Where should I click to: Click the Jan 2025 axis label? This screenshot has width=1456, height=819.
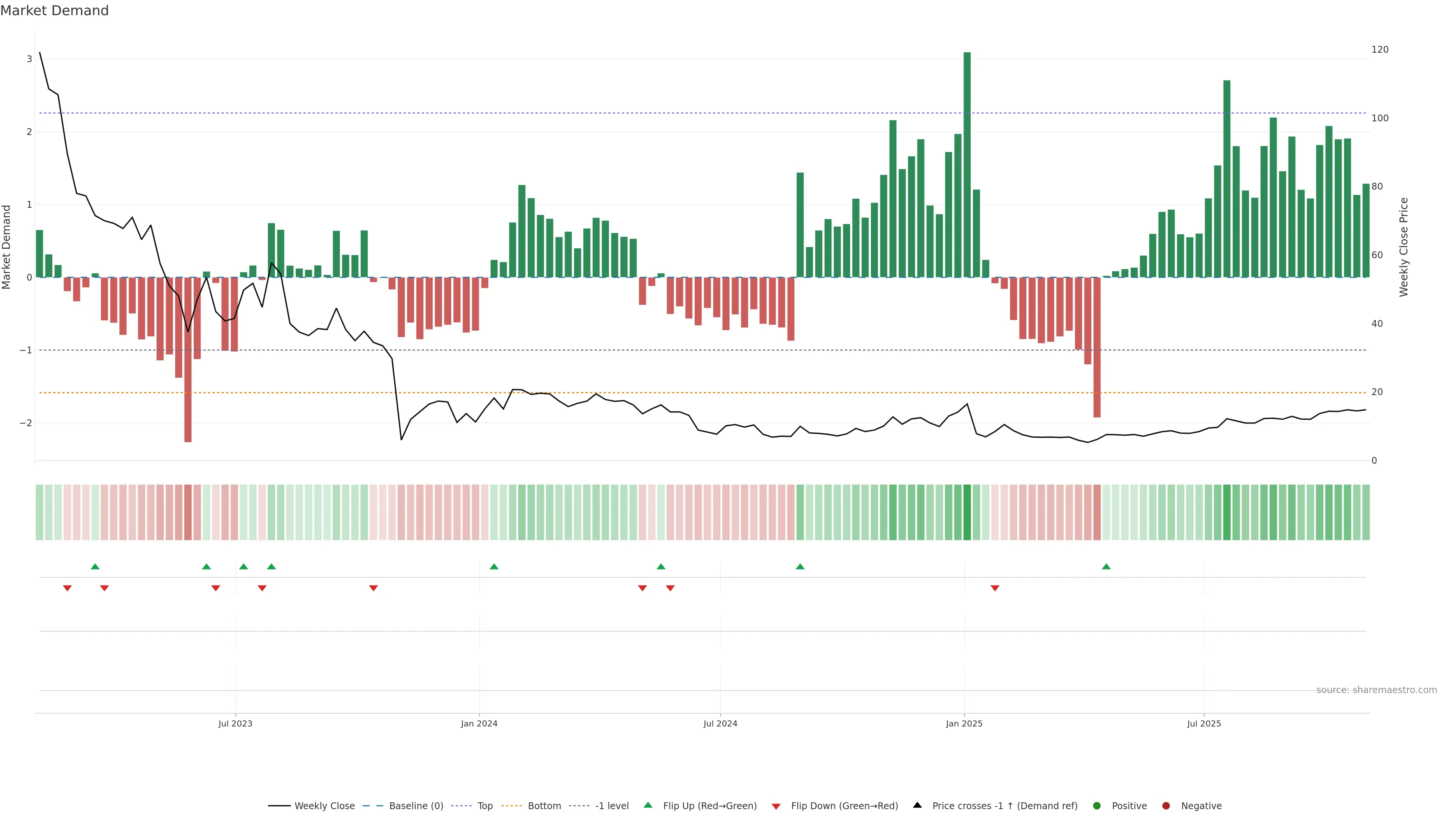pyautogui.click(x=964, y=723)
